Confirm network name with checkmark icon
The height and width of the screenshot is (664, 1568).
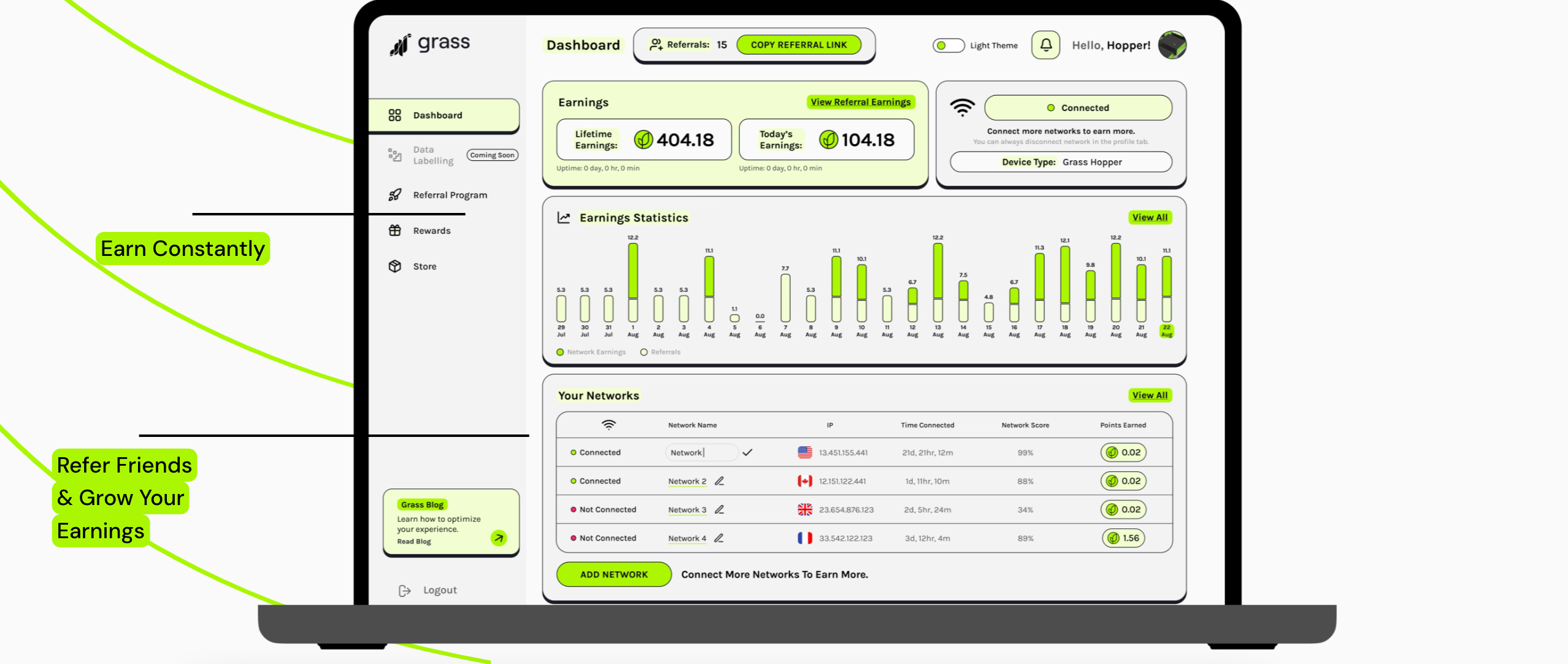tap(747, 452)
